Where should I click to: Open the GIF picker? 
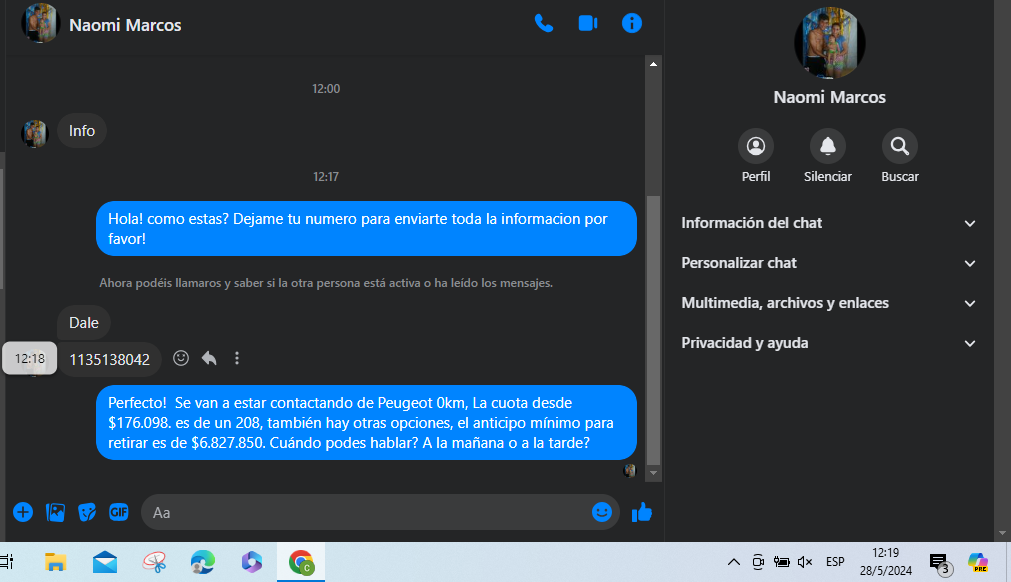click(x=119, y=512)
